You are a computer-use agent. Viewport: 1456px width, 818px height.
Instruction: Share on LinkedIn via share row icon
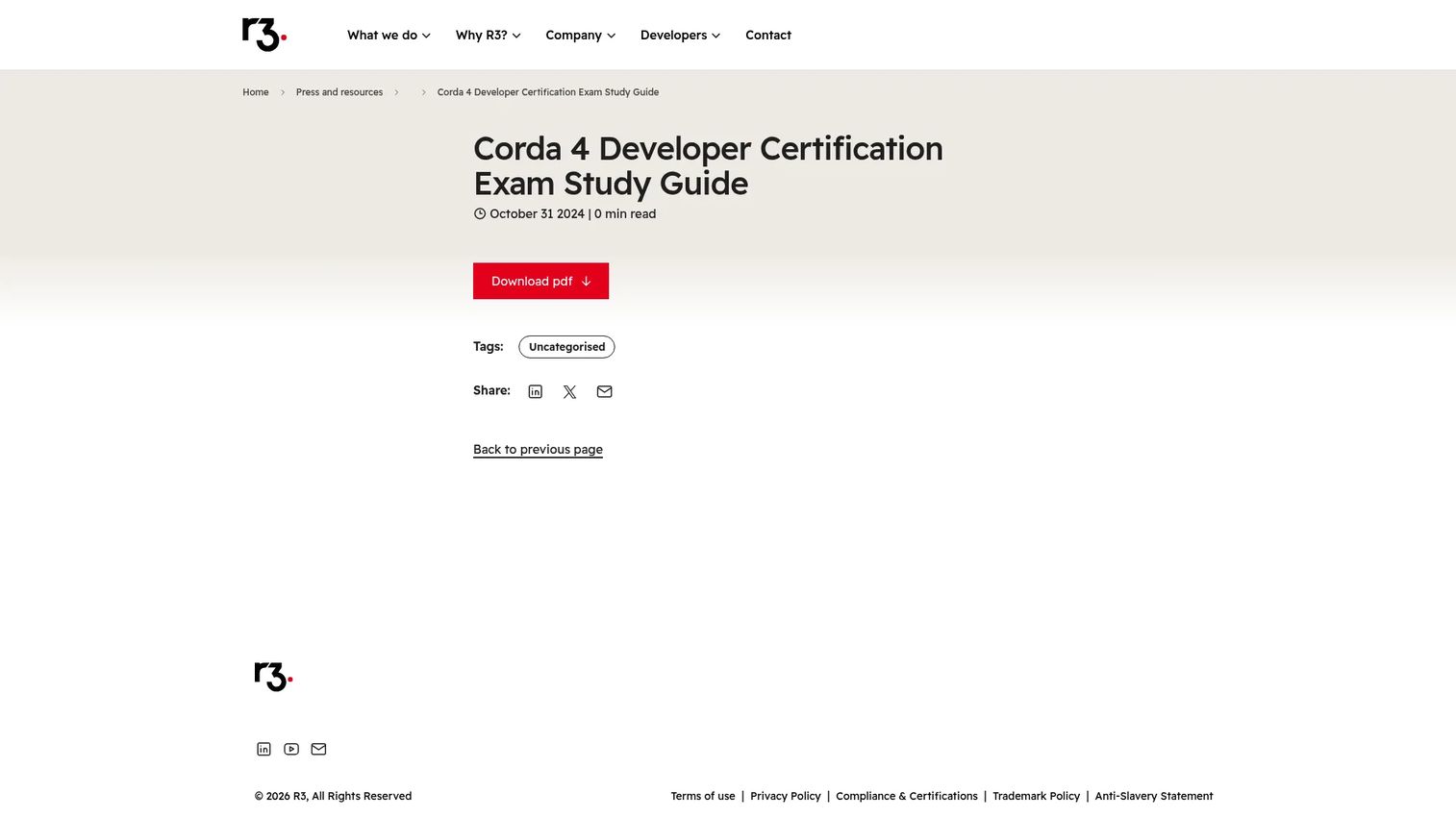pyautogui.click(x=536, y=391)
